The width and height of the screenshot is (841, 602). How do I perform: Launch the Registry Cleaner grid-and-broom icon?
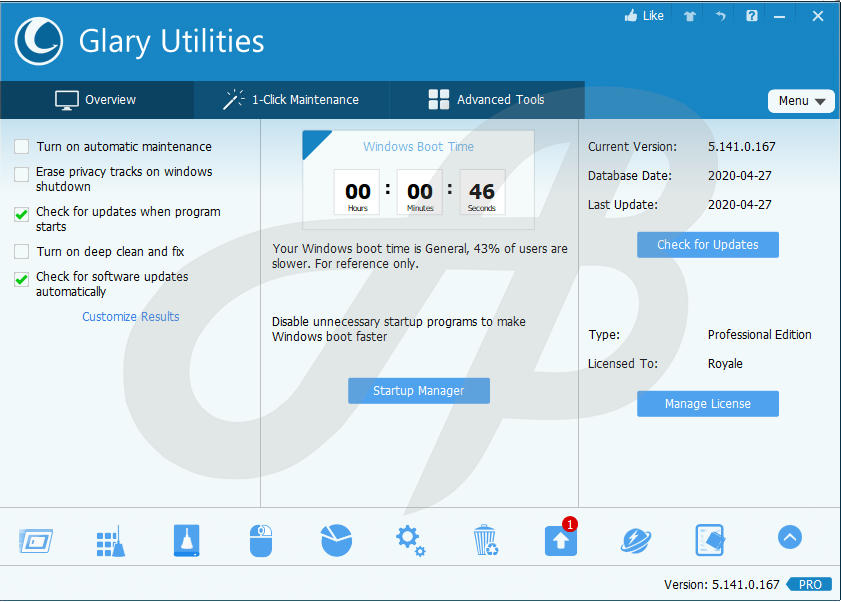coord(110,541)
